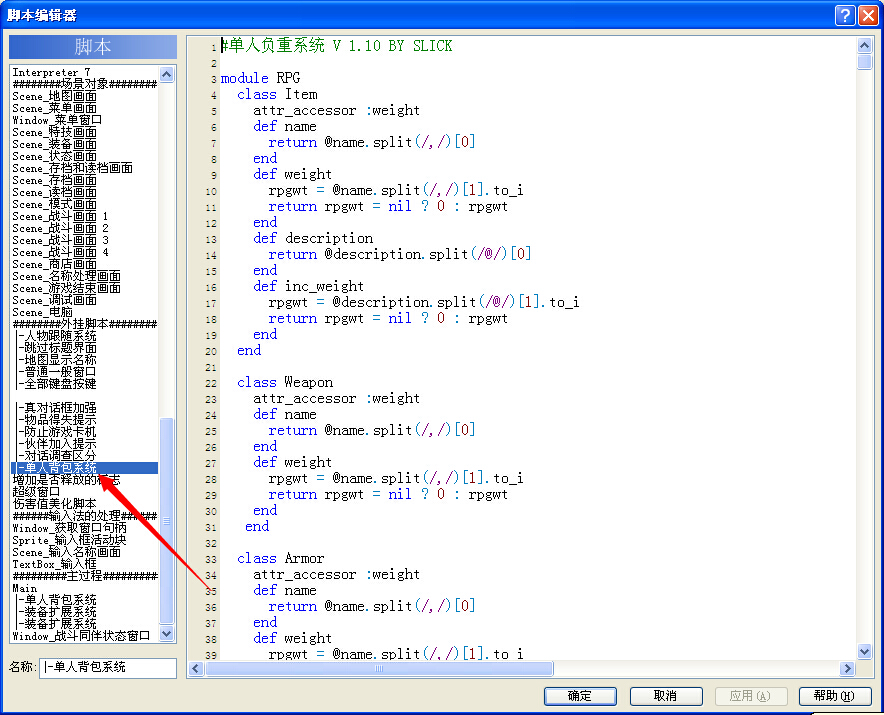Click code editor scroll up arrow
This screenshot has width=884, height=715.
pyautogui.click(x=864, y=45)
